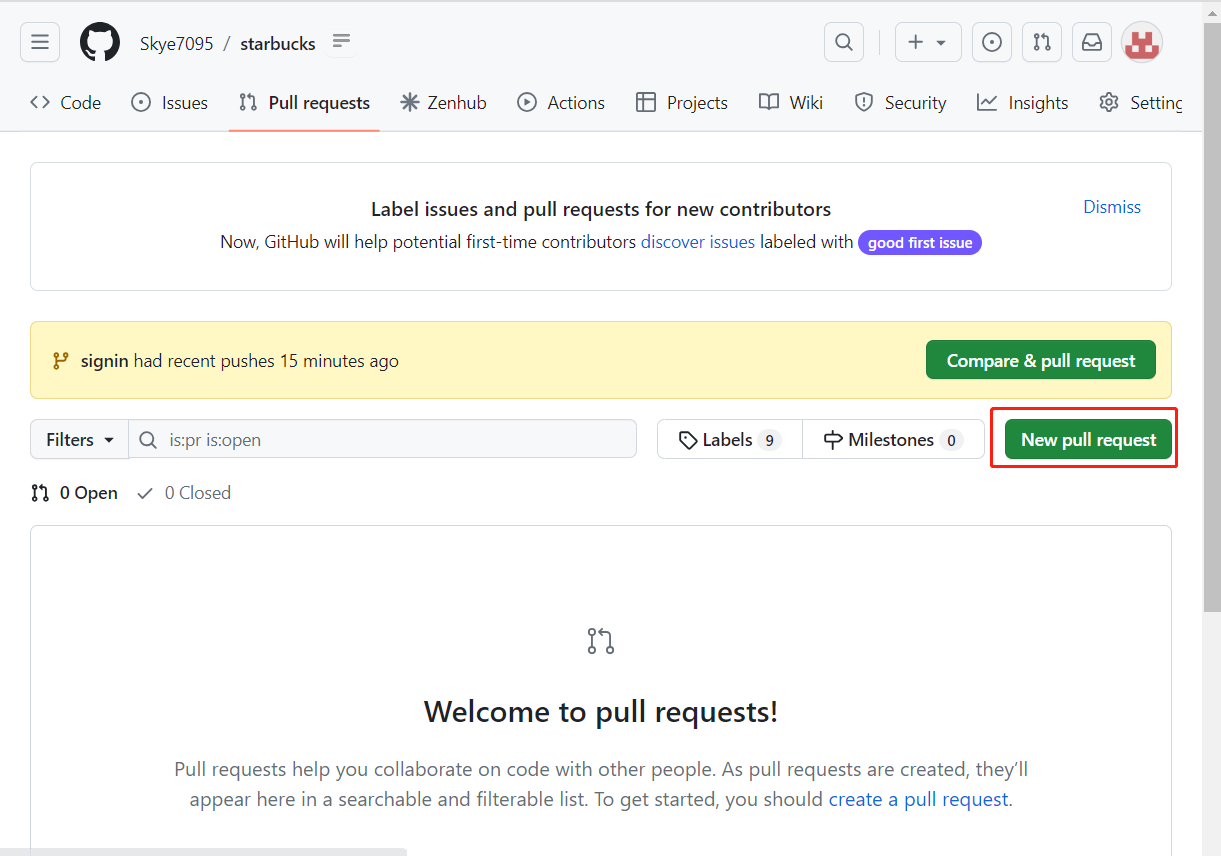Screen dimensions: 1221x856
Task: Click Compare & pull request button
Action: coord(1041,360)
